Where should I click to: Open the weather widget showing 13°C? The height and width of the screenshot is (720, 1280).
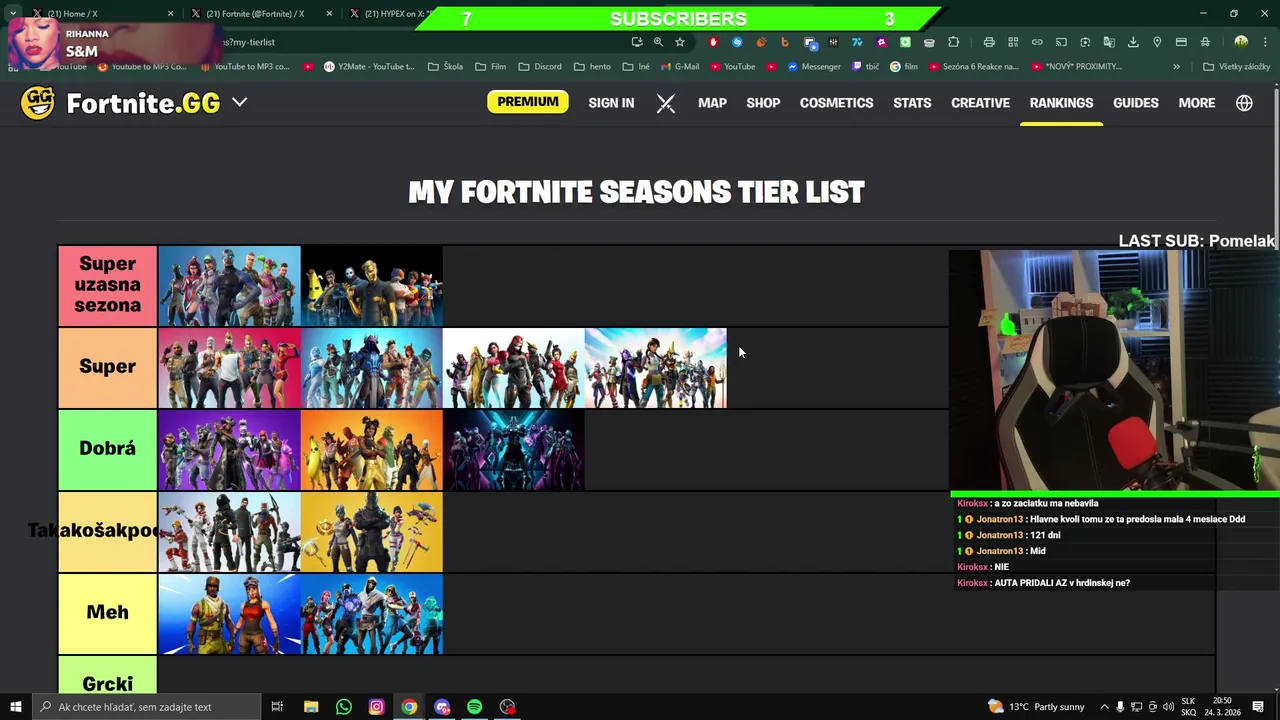coord(1036,707)
